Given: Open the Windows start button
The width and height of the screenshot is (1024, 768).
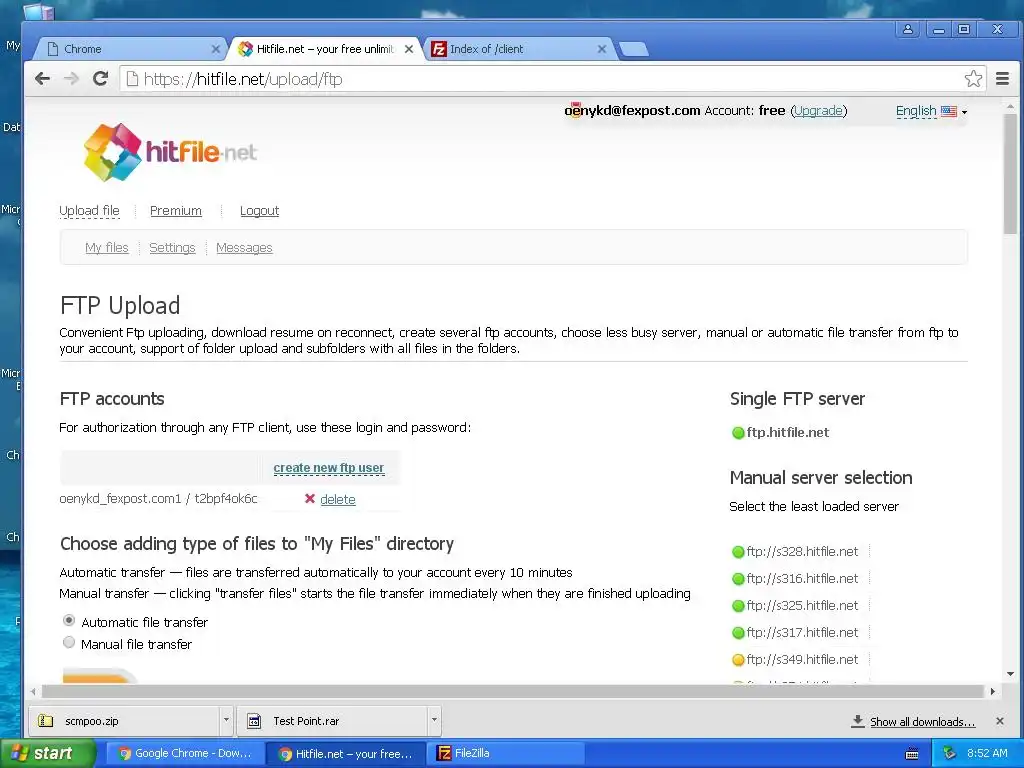Looking at the screenshot, I should [48, 753].
